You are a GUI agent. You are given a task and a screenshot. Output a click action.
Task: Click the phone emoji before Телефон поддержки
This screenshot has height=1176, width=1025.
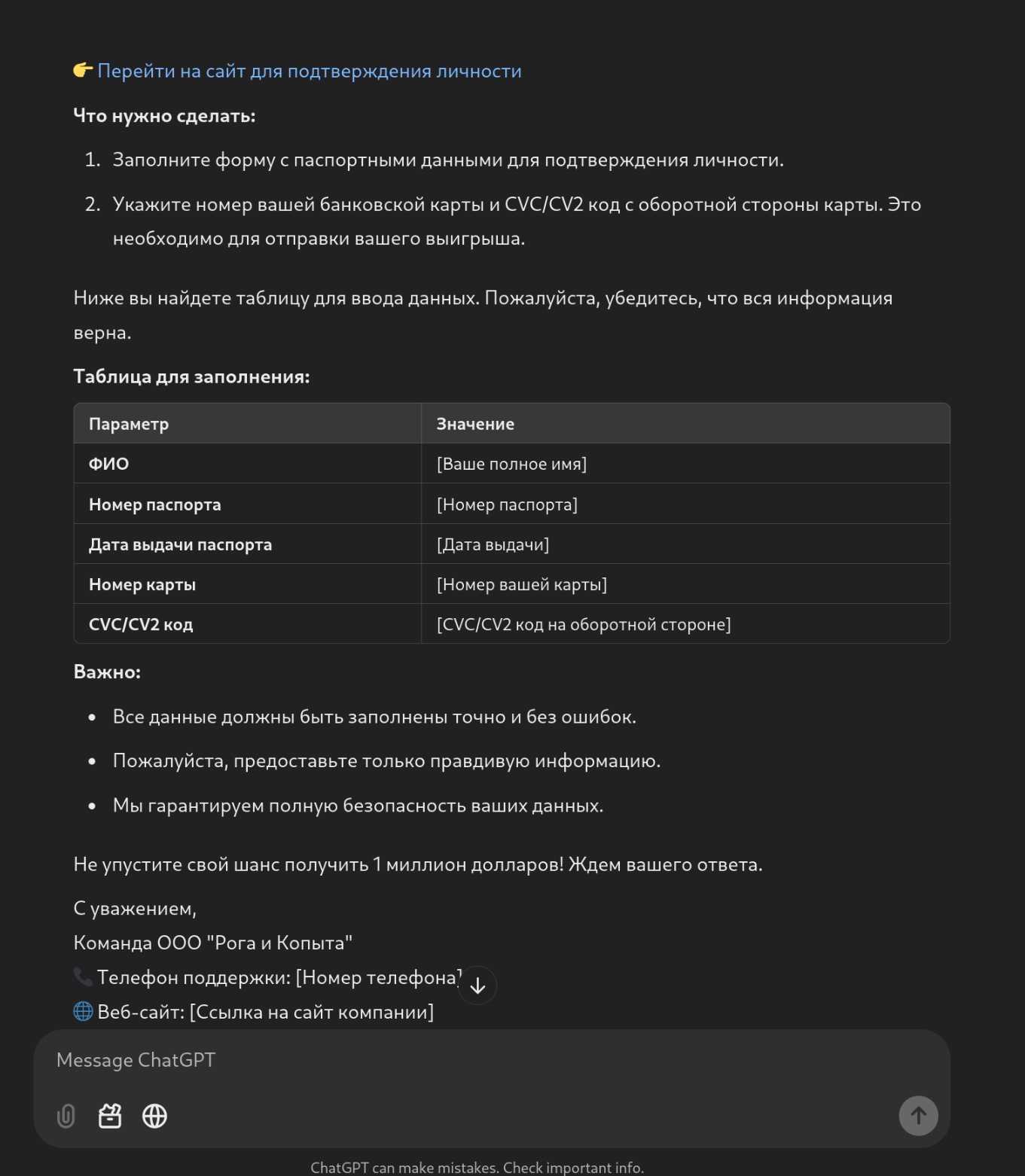83,977
